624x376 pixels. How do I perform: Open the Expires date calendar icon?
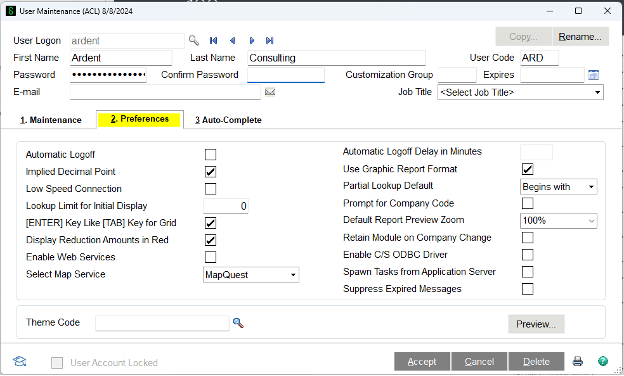[x=593, y=75]
